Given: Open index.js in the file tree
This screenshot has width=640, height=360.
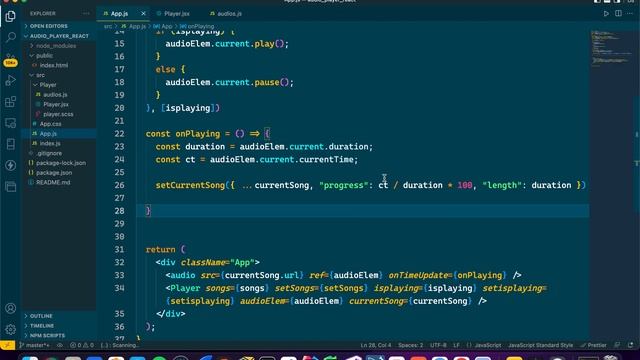Looking at the screenshot, I should (50, 143).
